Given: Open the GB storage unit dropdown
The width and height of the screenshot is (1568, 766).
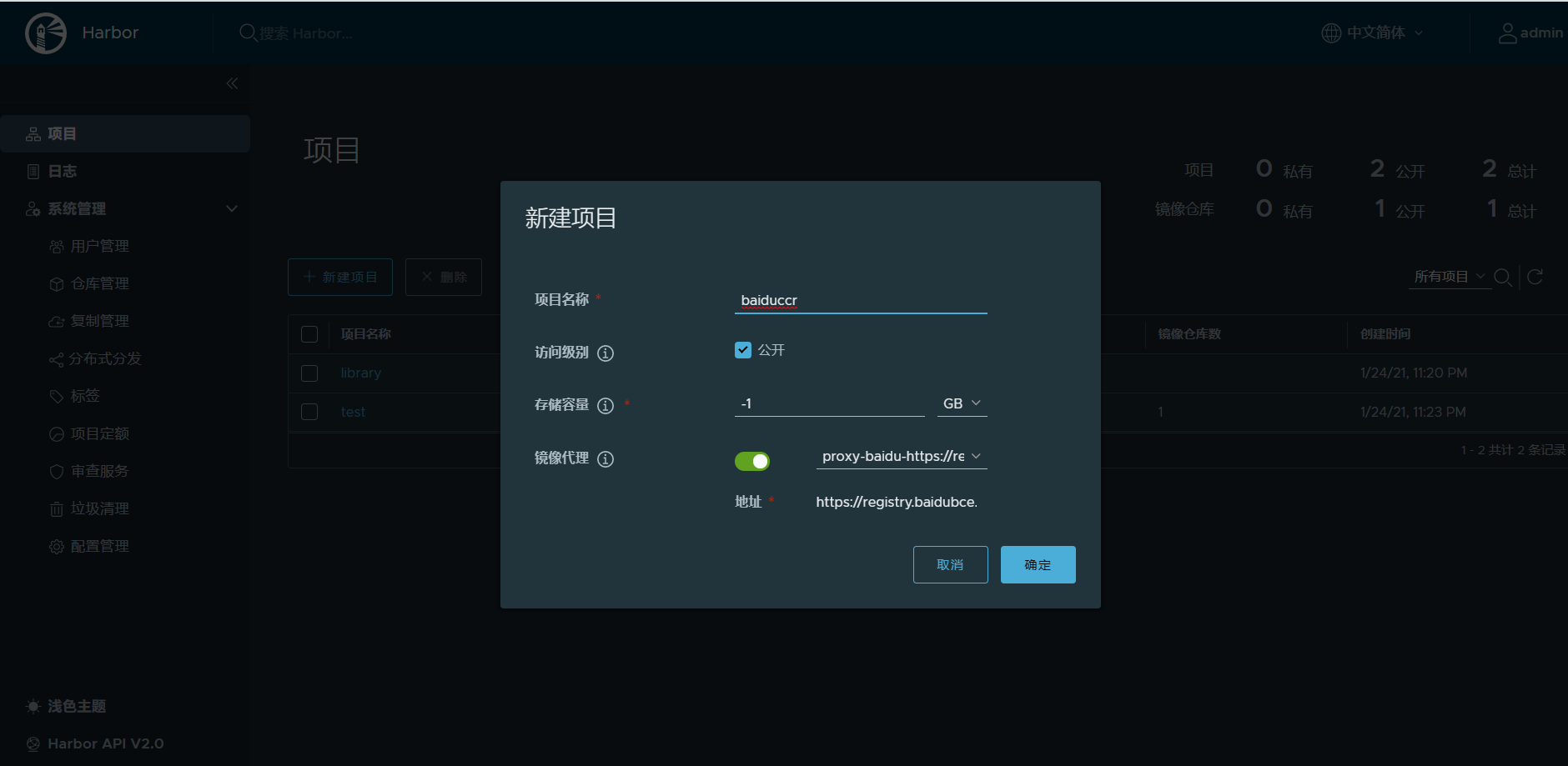Looking at the screenshot, I should 962,403.
